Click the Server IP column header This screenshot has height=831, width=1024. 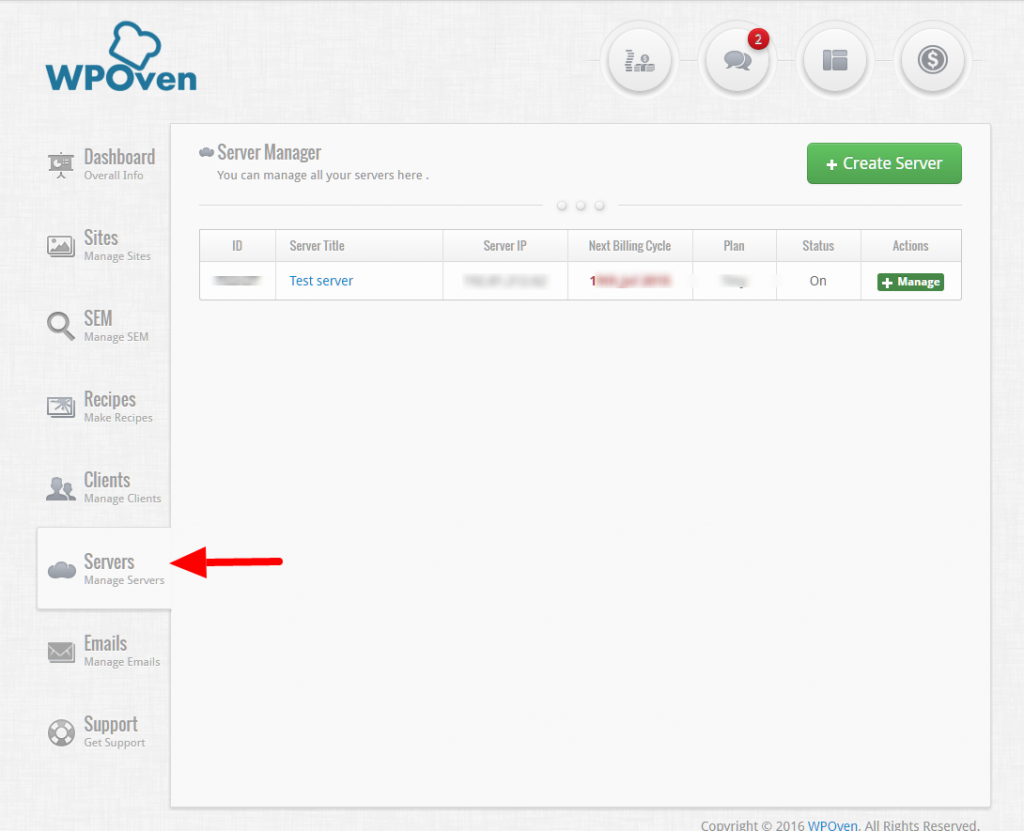tap(505, 246)
